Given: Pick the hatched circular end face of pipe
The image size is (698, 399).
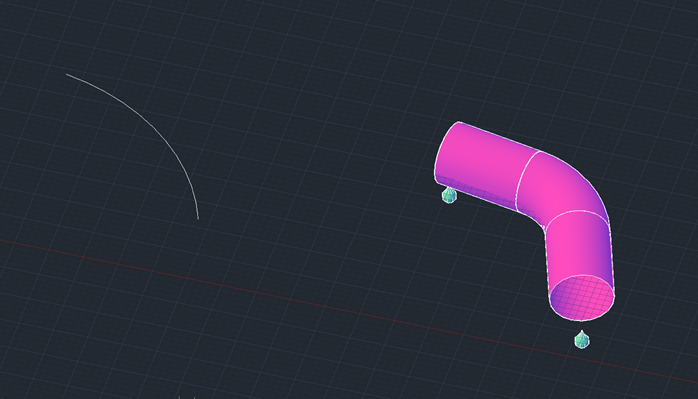Looking at the screenshot, I should click(582, 297).
